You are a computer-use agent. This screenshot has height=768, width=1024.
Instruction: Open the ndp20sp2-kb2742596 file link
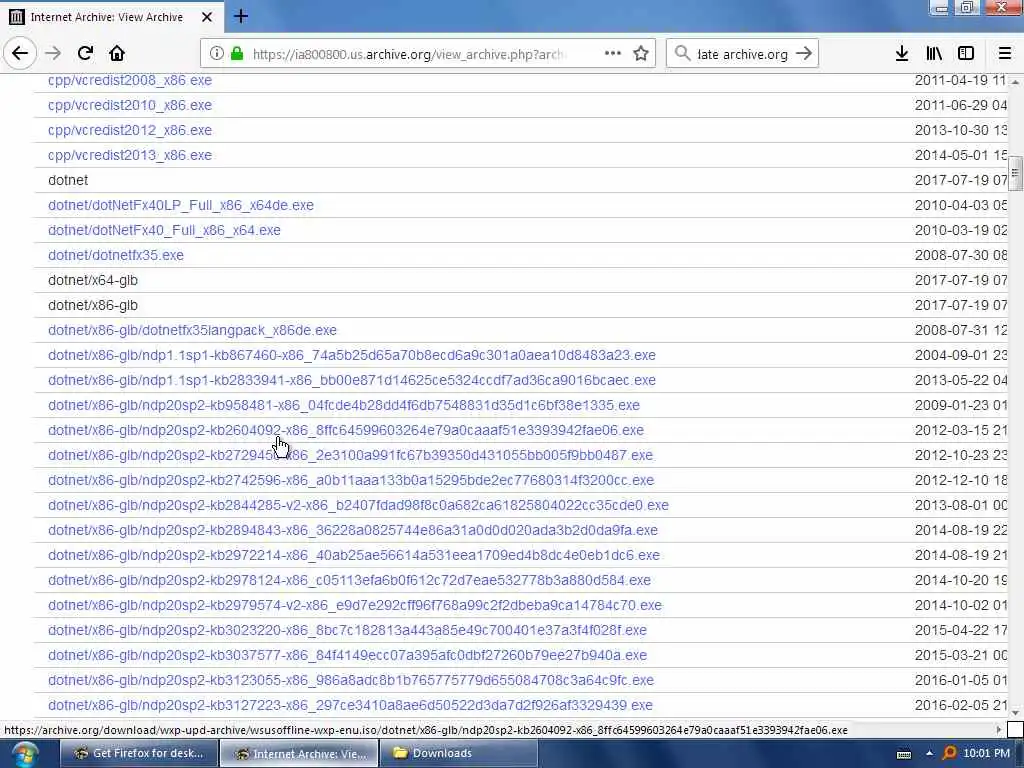click(351, 481)
